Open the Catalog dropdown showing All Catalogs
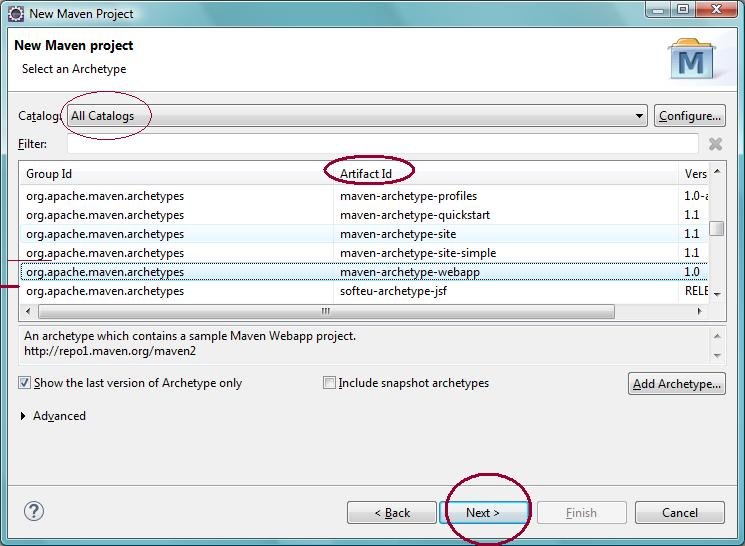The width and height of the screenshot is (745, 546). point(357,115)
